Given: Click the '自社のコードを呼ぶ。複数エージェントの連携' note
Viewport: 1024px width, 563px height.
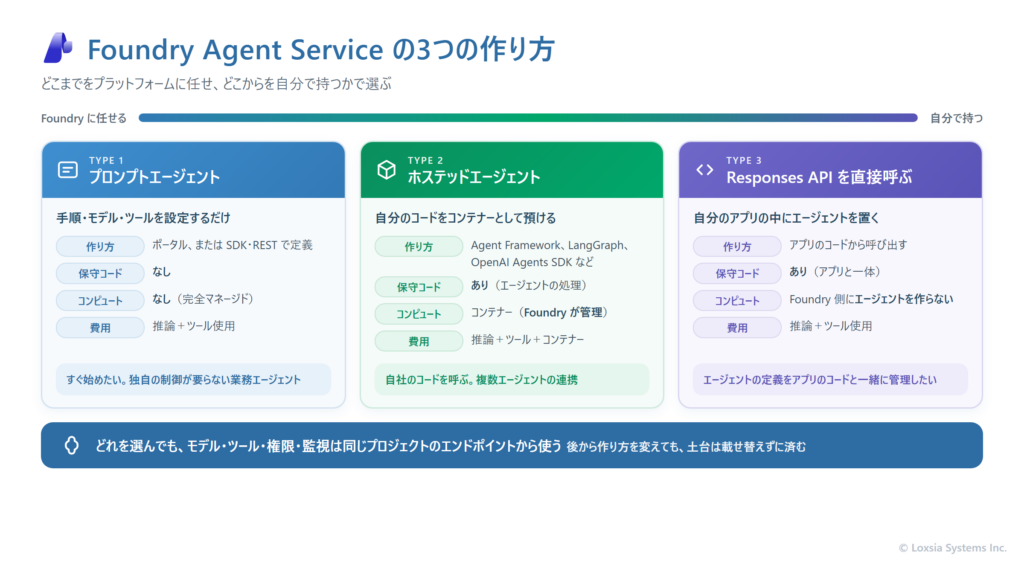Looking at the screenshot, I should [512, 379].
